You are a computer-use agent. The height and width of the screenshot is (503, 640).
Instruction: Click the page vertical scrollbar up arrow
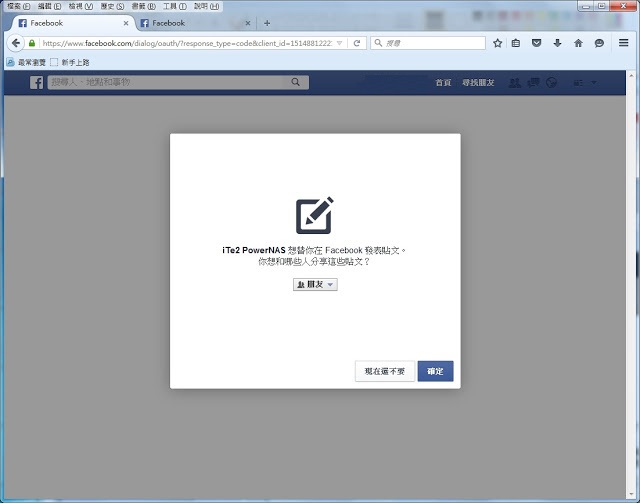631,75
